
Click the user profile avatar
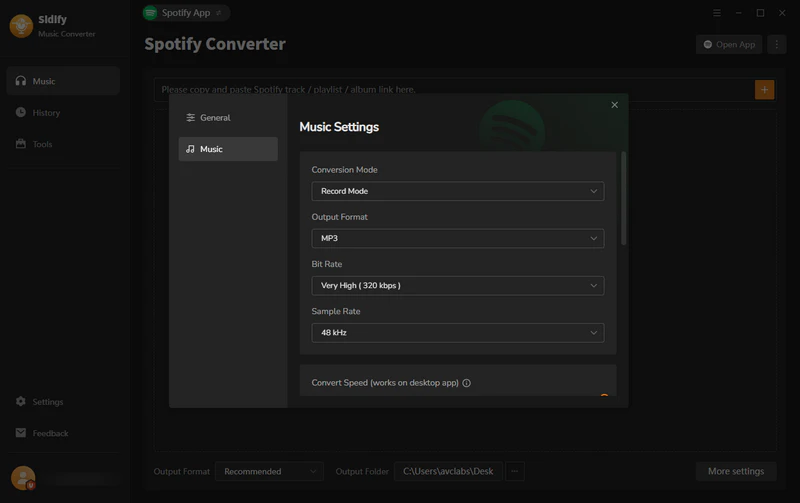(23, 478)
